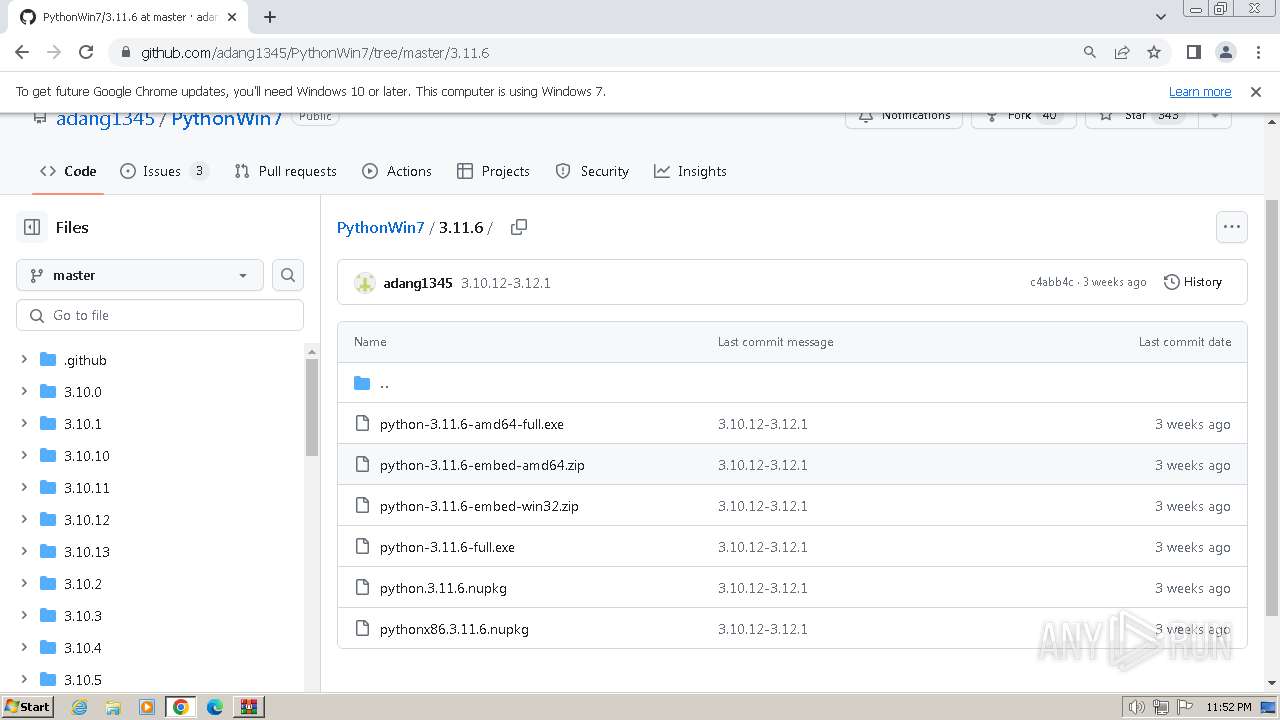Image resolution: width=1280 pixels, height=720 pixels.
Task: Open Internet Explorer from the taskbar
Action: click(79, 707)
